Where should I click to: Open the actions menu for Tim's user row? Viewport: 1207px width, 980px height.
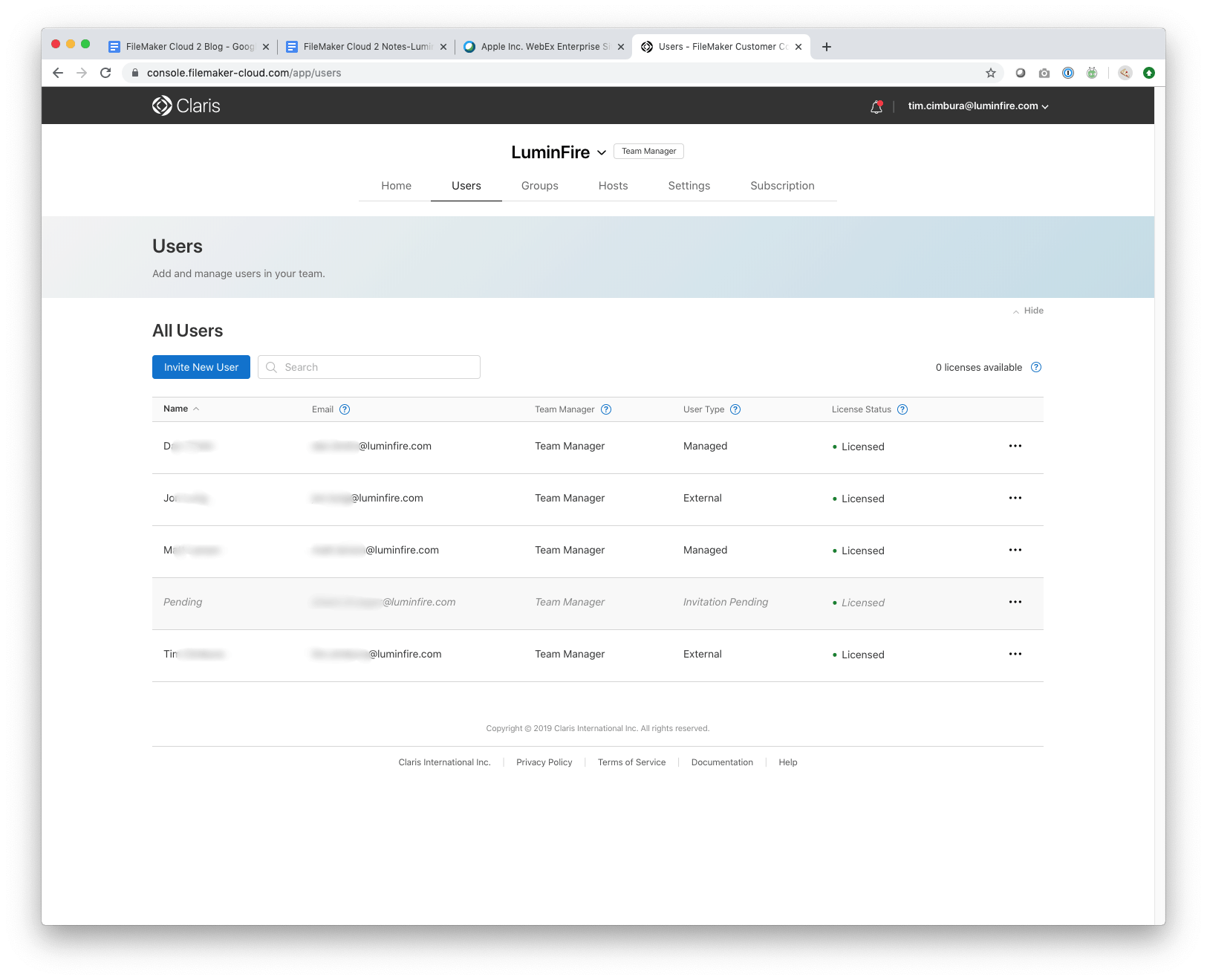1015,654
